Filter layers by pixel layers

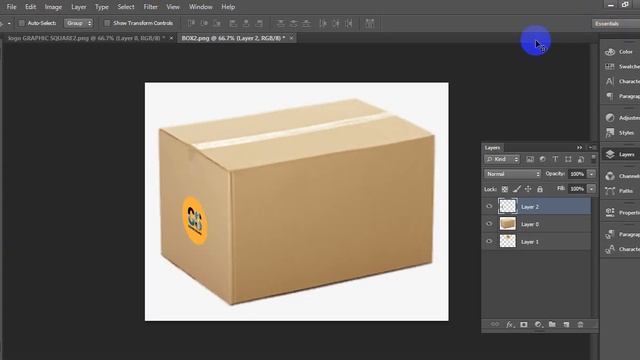(x=530, y=159)
